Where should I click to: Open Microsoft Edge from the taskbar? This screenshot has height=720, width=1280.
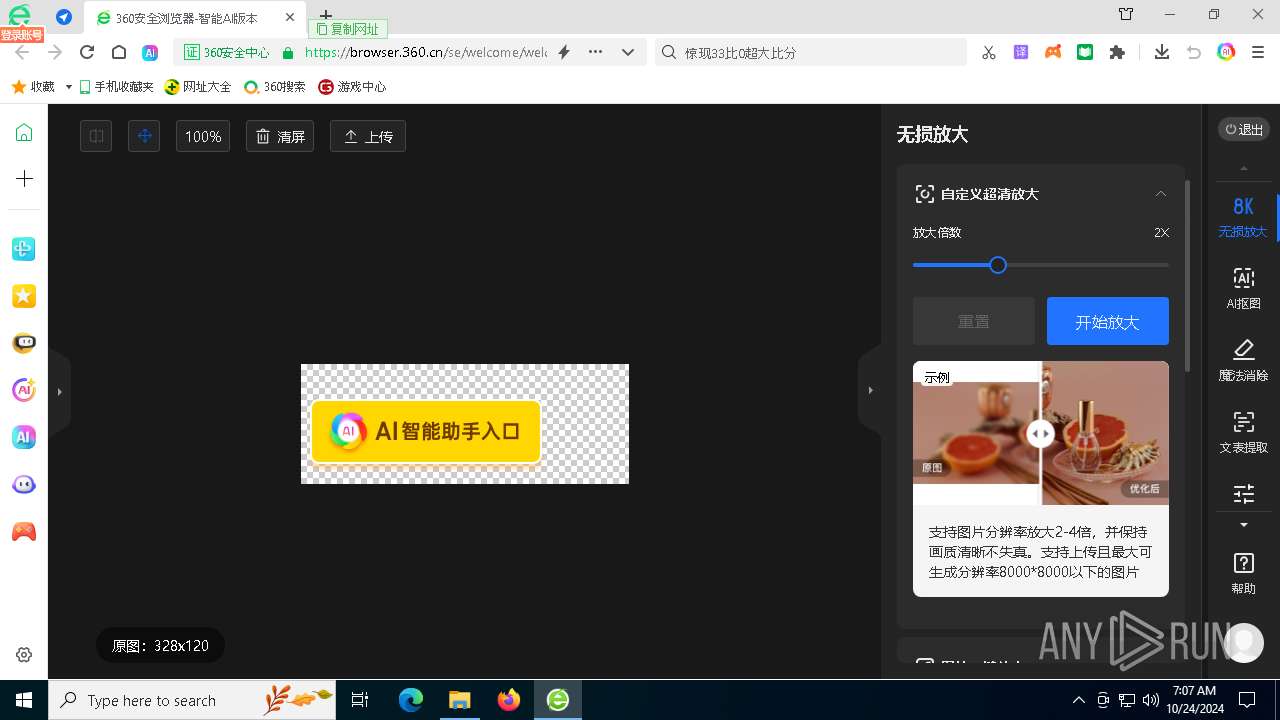click(411, 700)
